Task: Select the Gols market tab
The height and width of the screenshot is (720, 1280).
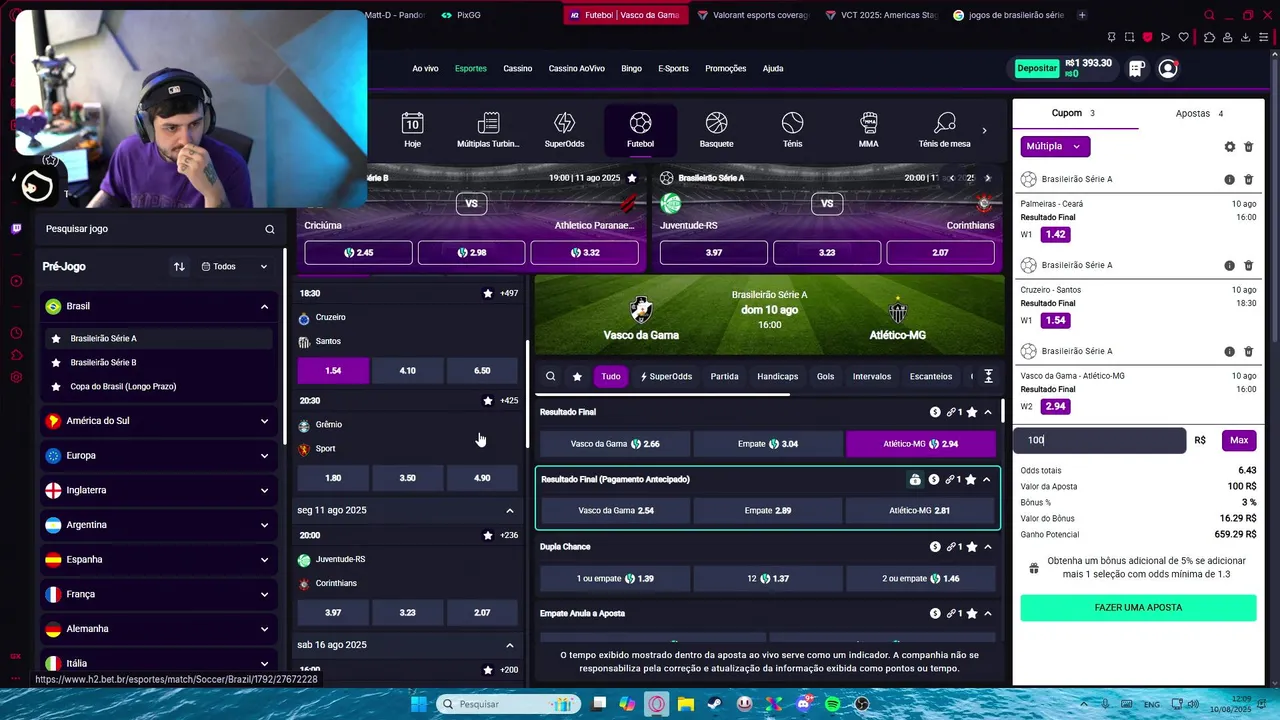Action: pos(825,377)
